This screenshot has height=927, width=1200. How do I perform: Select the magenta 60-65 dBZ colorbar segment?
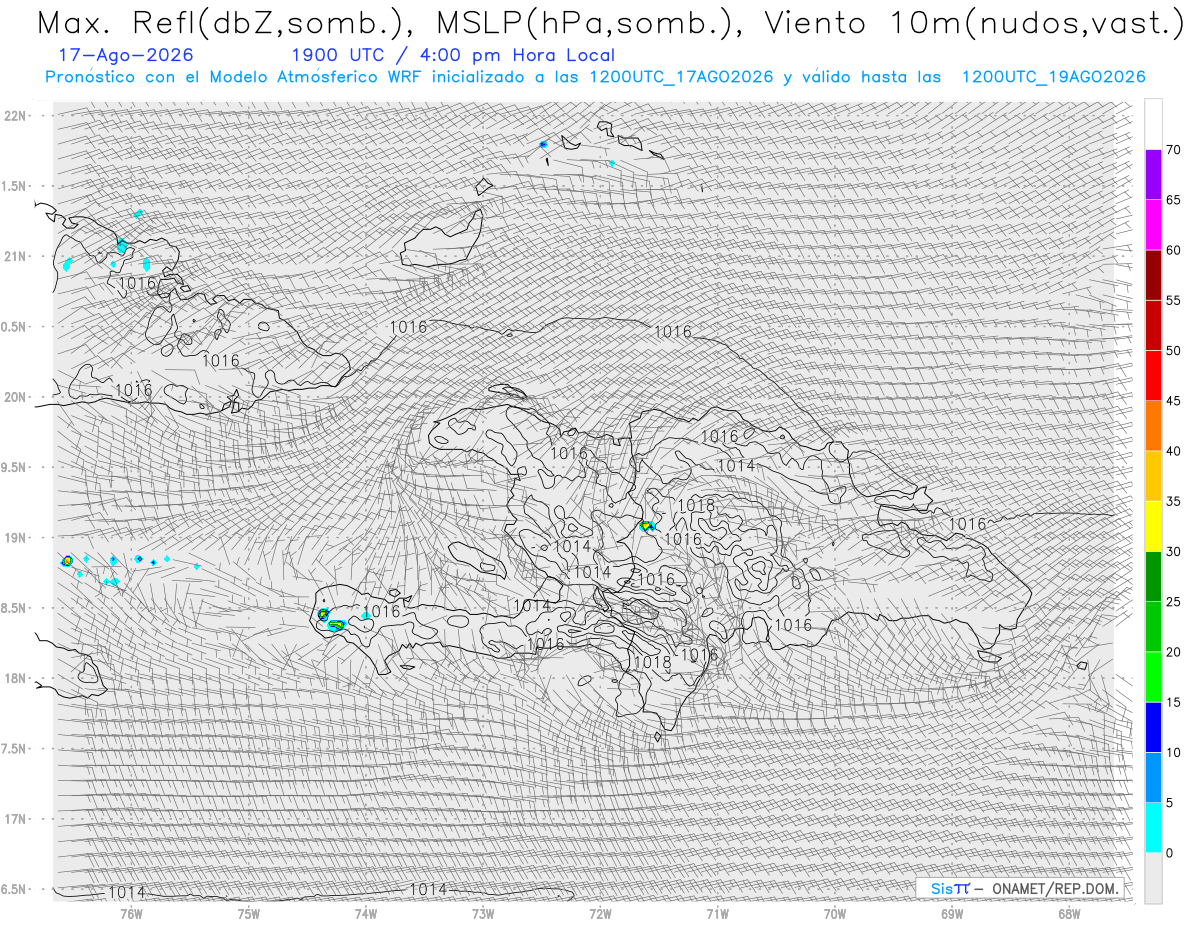(1153, 225)
